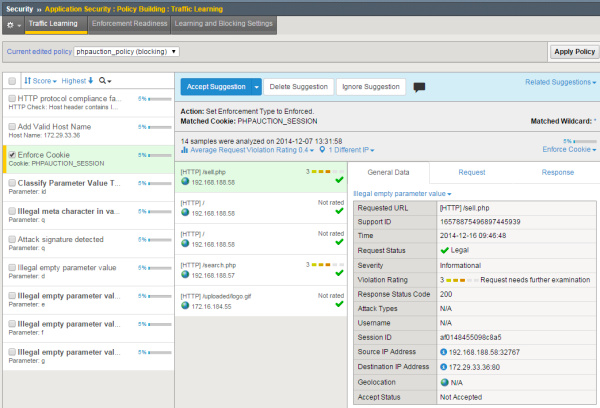Click the Delete Suggestion button

[x=298, y=87]
